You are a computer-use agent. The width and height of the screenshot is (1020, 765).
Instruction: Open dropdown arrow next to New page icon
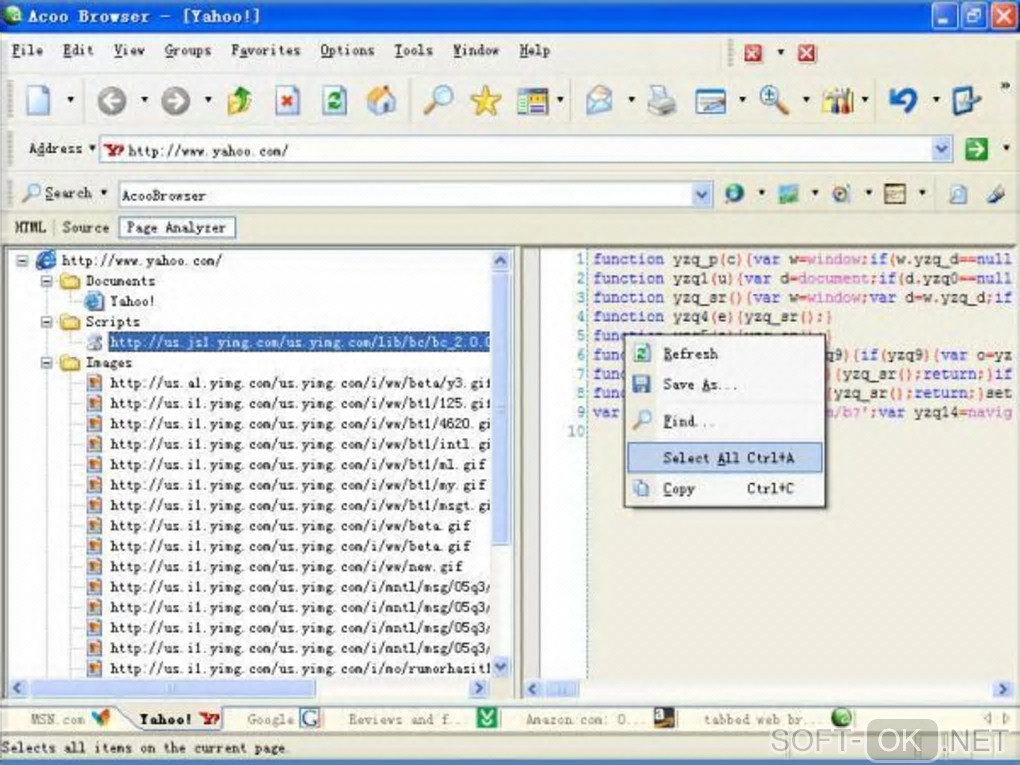click(70, 100)
